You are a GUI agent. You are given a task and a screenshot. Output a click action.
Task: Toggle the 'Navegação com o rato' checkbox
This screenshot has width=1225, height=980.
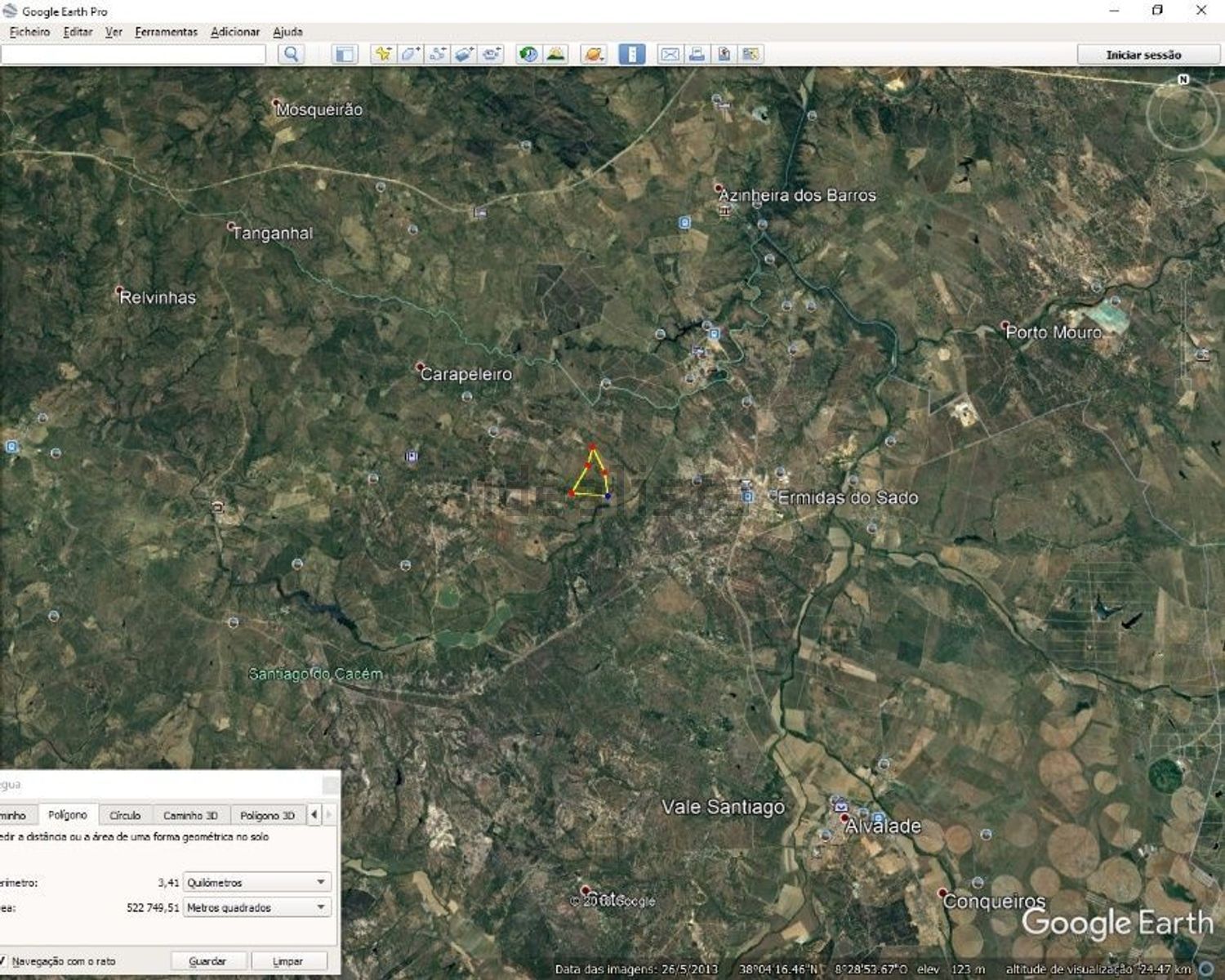point(4,961)
